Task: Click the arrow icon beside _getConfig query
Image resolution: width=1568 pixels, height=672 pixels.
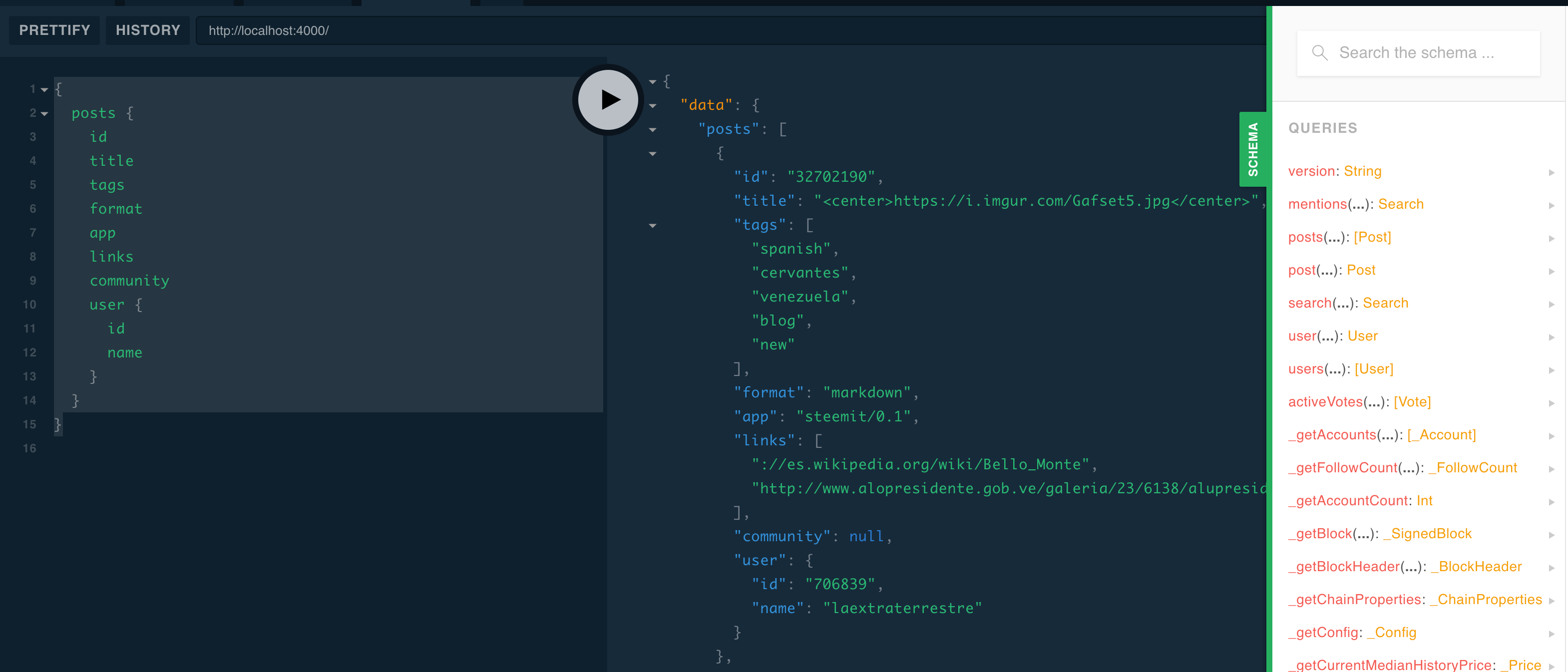Action: click(x=1551, y=634)
